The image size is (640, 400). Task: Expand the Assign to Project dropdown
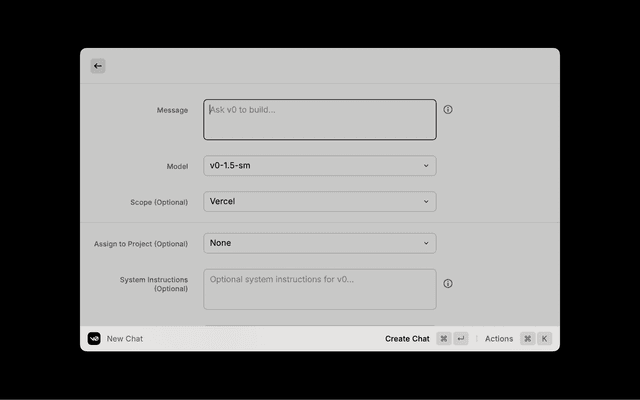319,243
